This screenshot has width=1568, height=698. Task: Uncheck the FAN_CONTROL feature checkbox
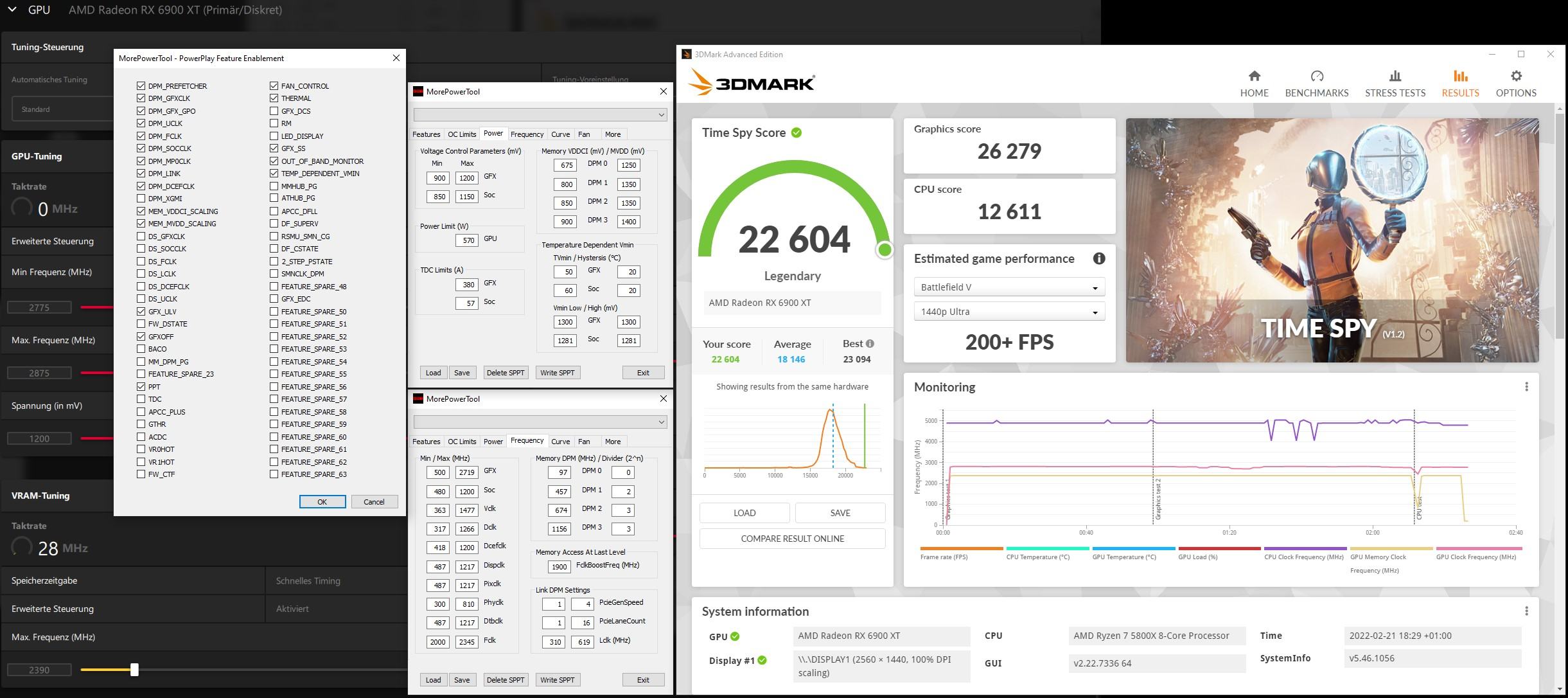[274, 85]
